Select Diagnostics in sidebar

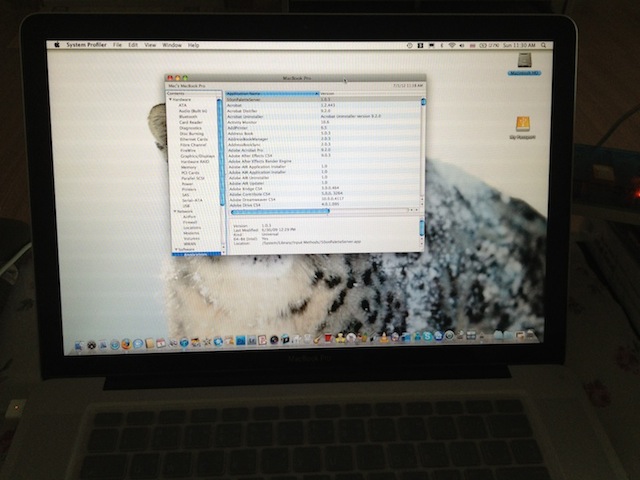(x=191, y=128)
